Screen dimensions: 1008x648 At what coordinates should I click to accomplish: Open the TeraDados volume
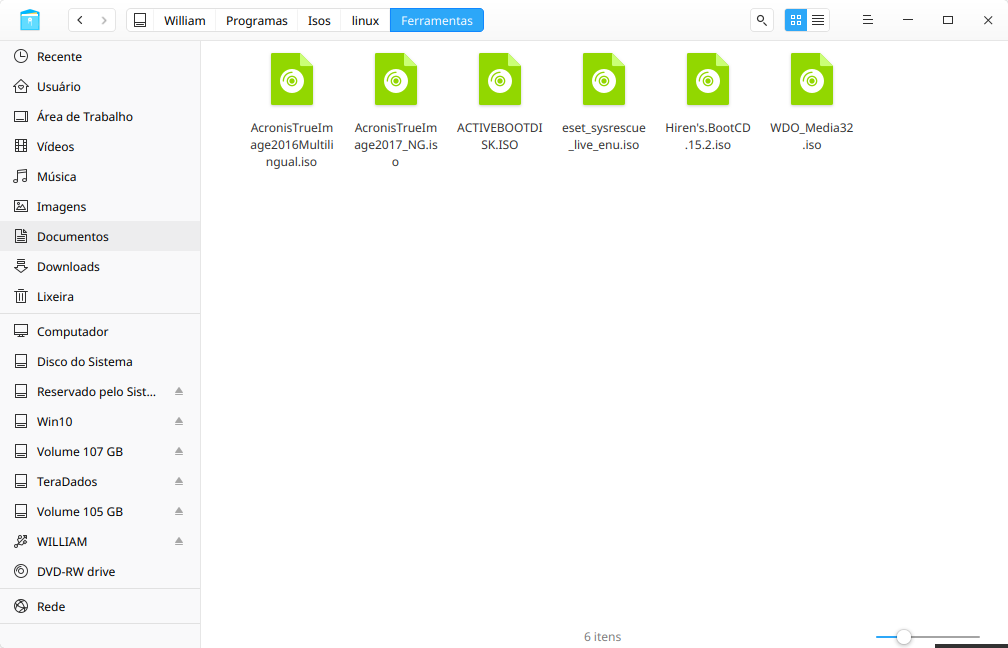point(100,482)
